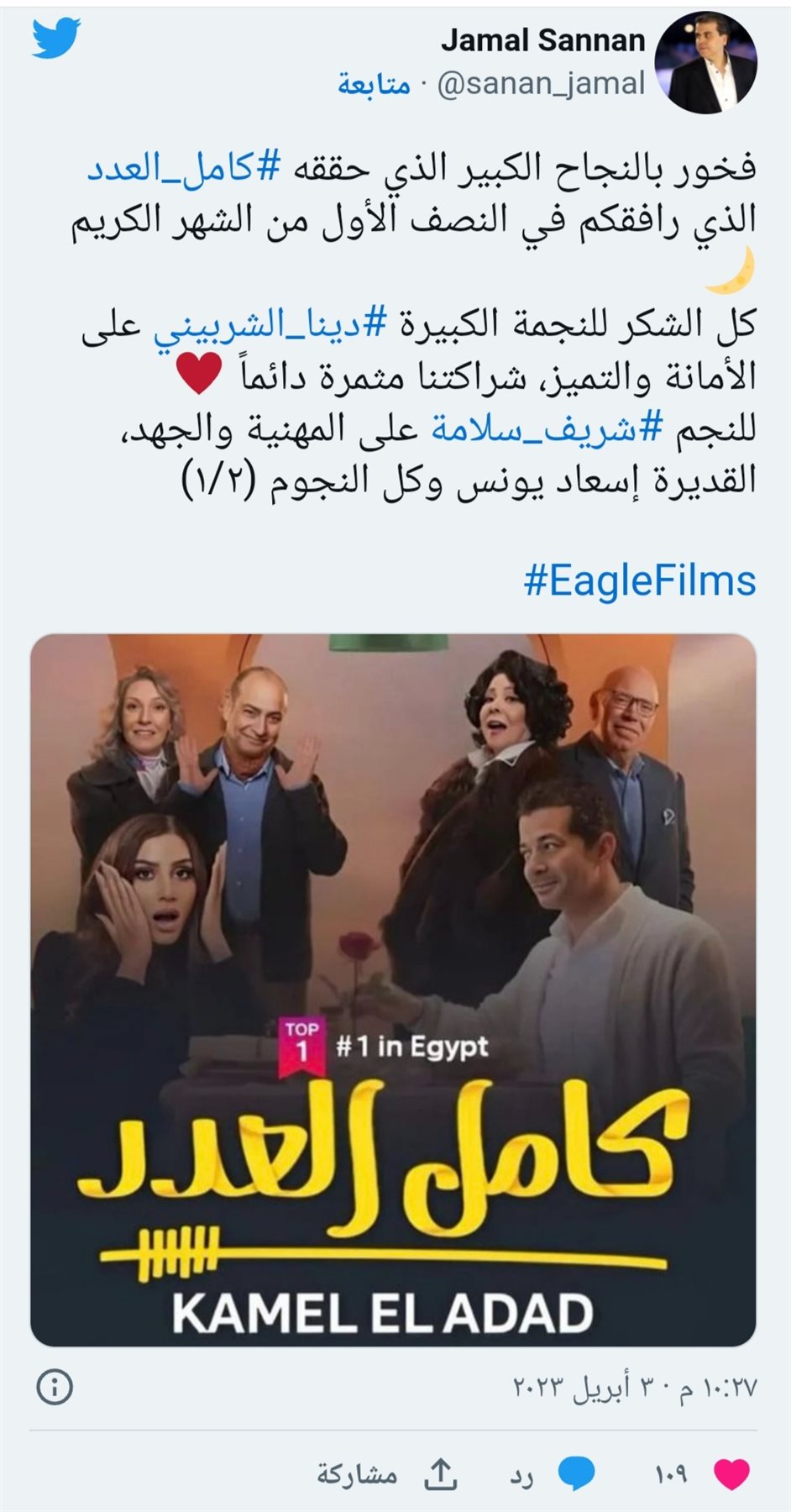The width and height of the screenshot is (791, 1512).
Task: Open the #EagleFilms hashtag
Action: point(640,581)
